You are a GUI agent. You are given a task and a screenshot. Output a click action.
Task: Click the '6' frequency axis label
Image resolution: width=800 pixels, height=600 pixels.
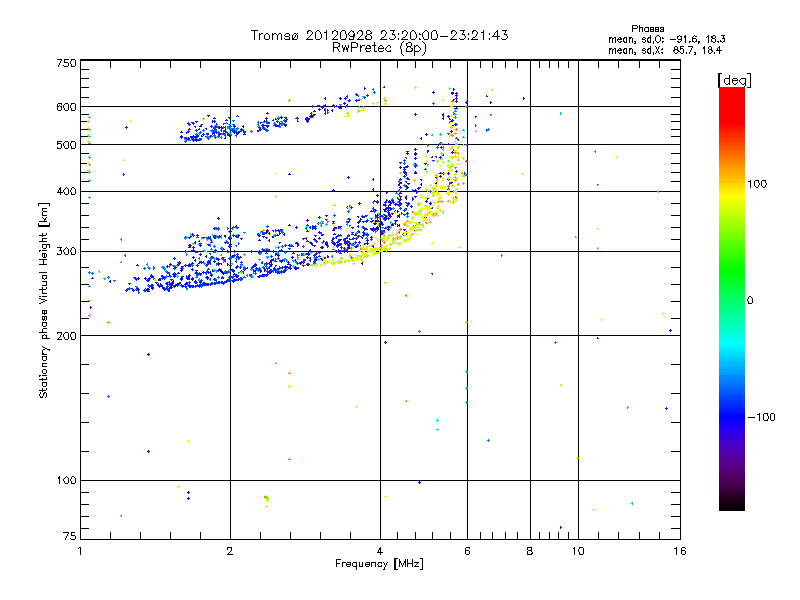tap(467, 551)
